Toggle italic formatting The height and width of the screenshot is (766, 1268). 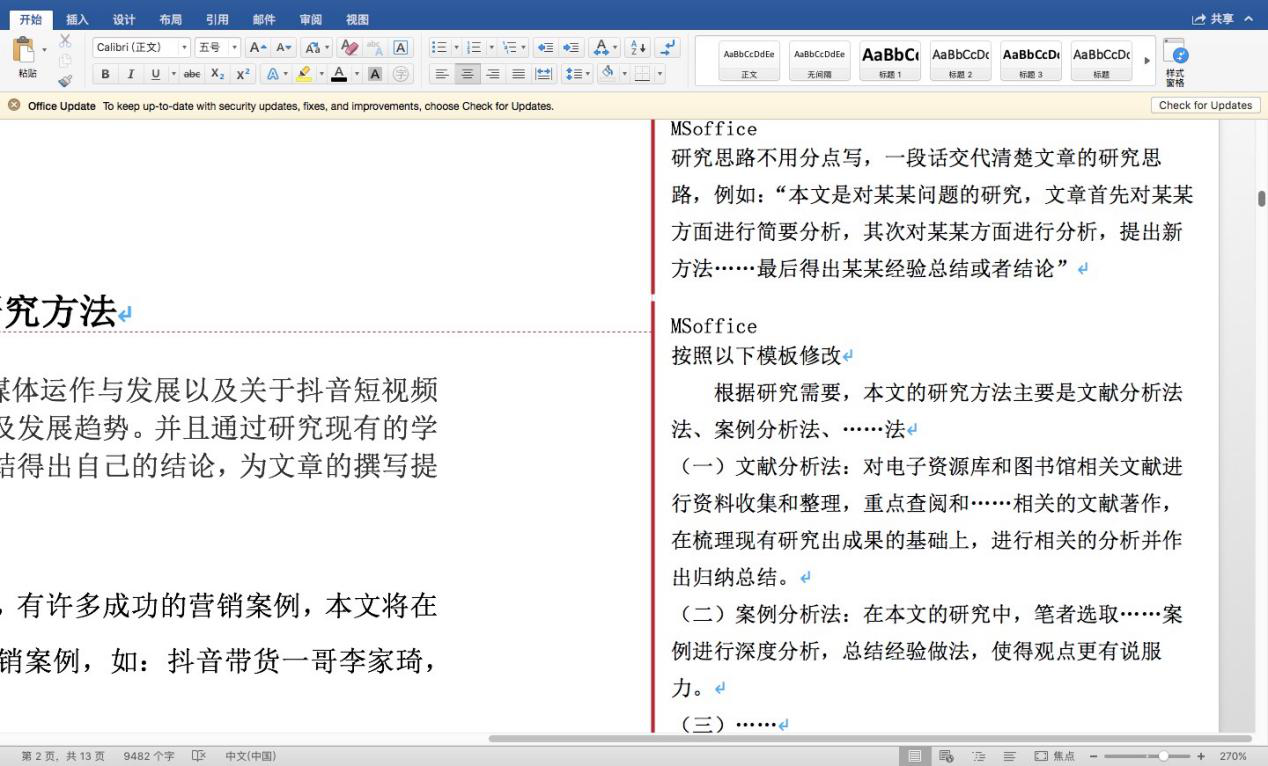coord(130,74)
